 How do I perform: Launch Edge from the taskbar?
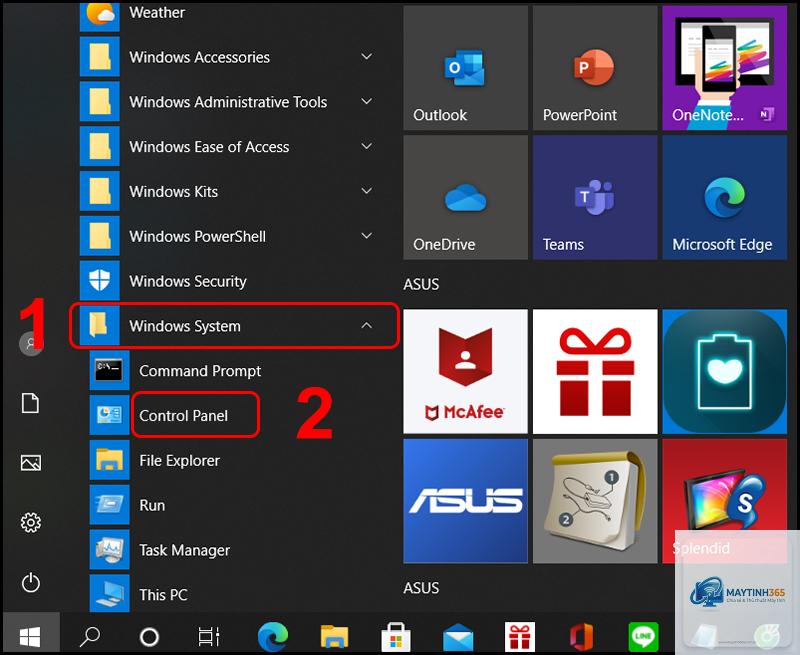[273, 637]
